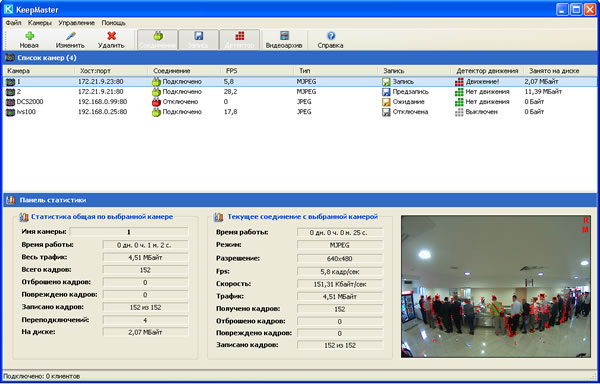Viewport: 600px width, 384px height.
Task: Select the camera icon of row 1
Action: [x=10, y=82]
